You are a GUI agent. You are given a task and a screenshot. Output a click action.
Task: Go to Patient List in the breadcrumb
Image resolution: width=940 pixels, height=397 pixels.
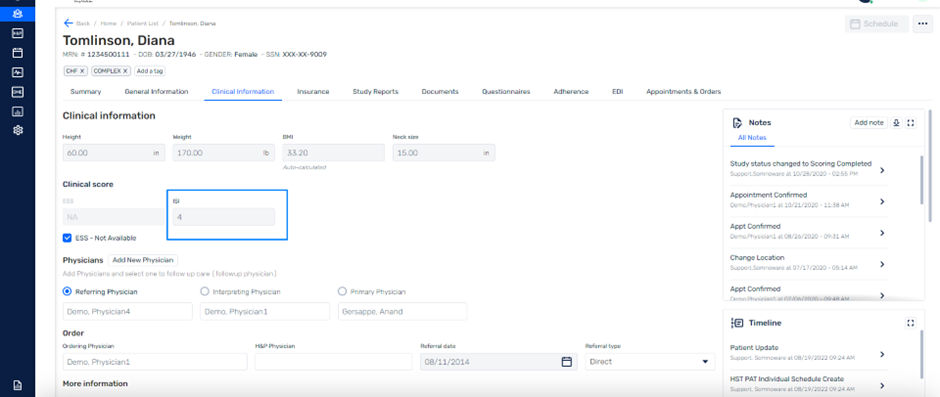143,23
